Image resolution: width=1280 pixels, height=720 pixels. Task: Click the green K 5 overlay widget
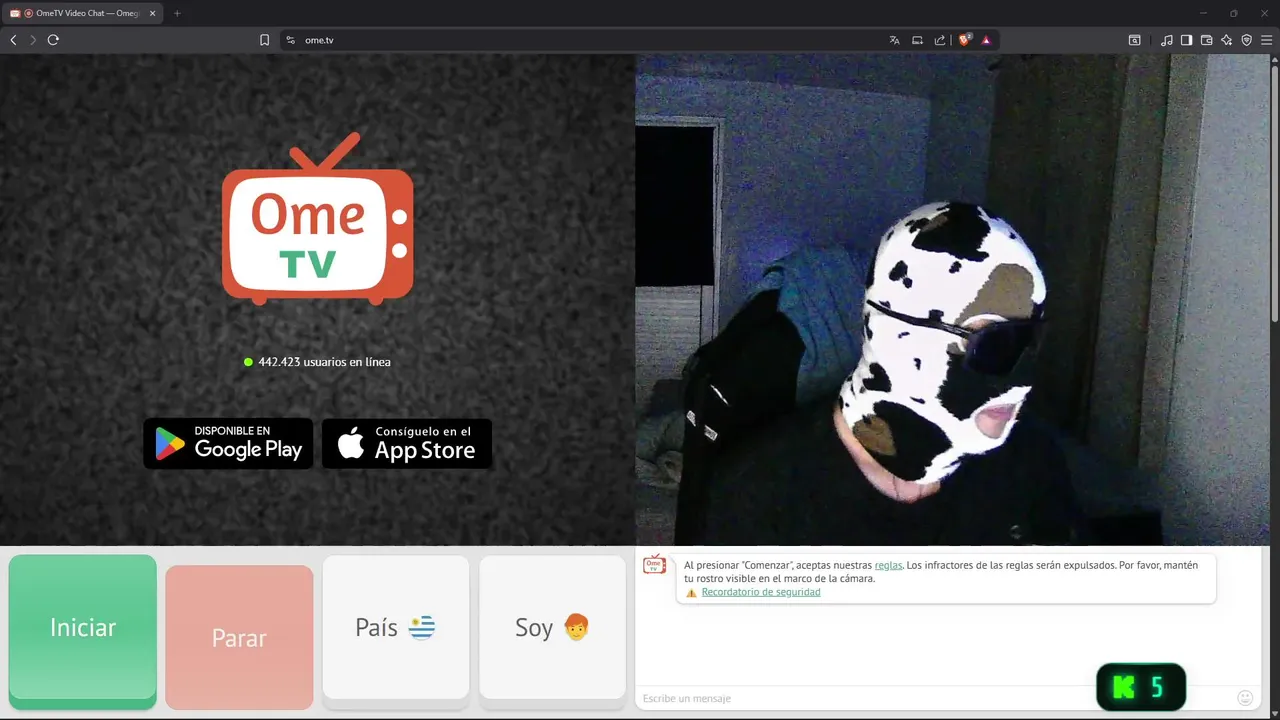click(x=1141, y=687)
